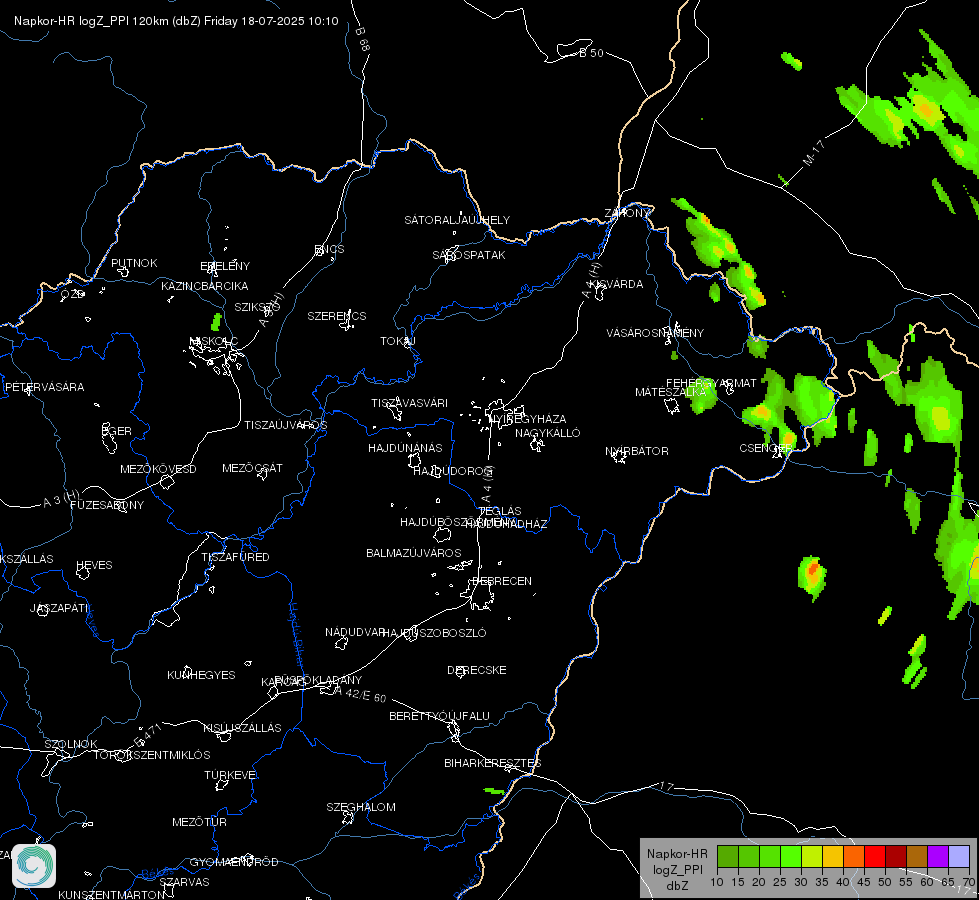Viewport: 979px width, 900px height.
Task: Click the bright red 45-50 dBZ legend swatch
Action: tap(875, 857)
